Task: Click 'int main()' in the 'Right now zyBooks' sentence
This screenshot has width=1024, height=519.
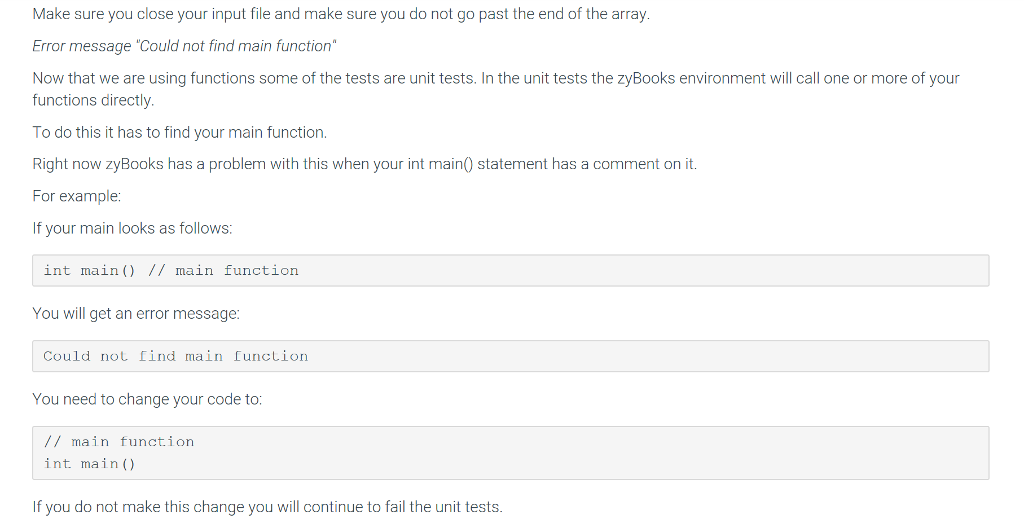Action: click(x=440, y=164)
